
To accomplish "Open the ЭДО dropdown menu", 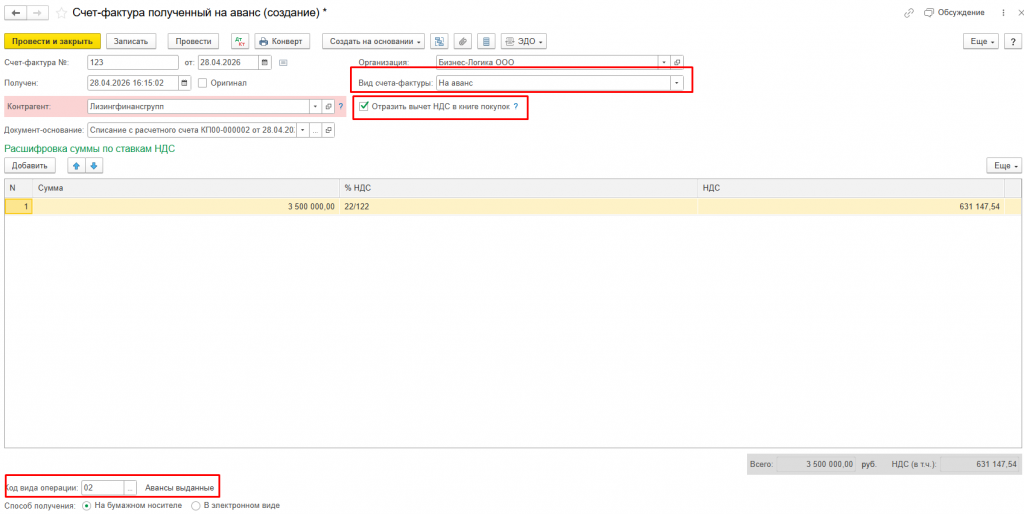I will click(x=524, y=41).
